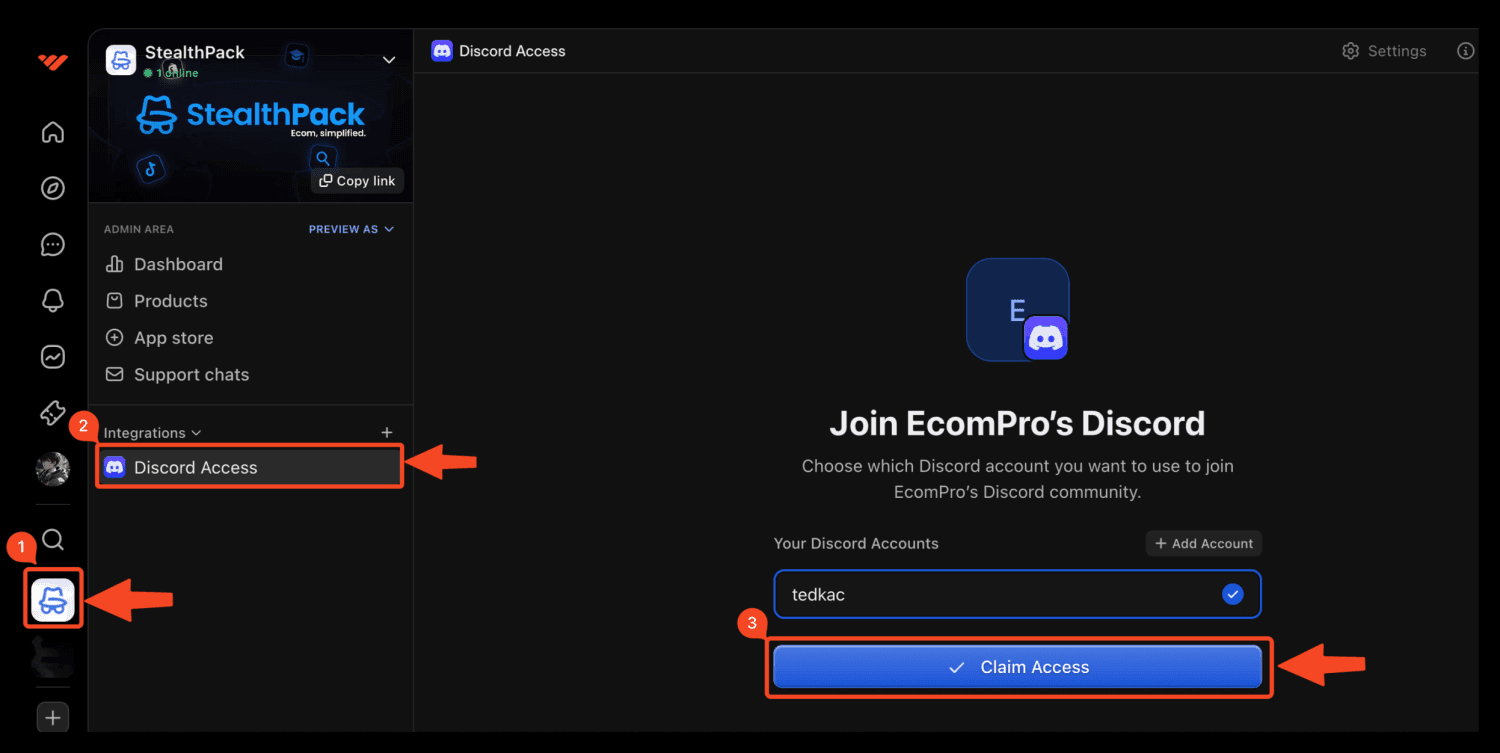
Task: Expand the StealthPack header dropdown chevron
Action: (x=389, y=60)
